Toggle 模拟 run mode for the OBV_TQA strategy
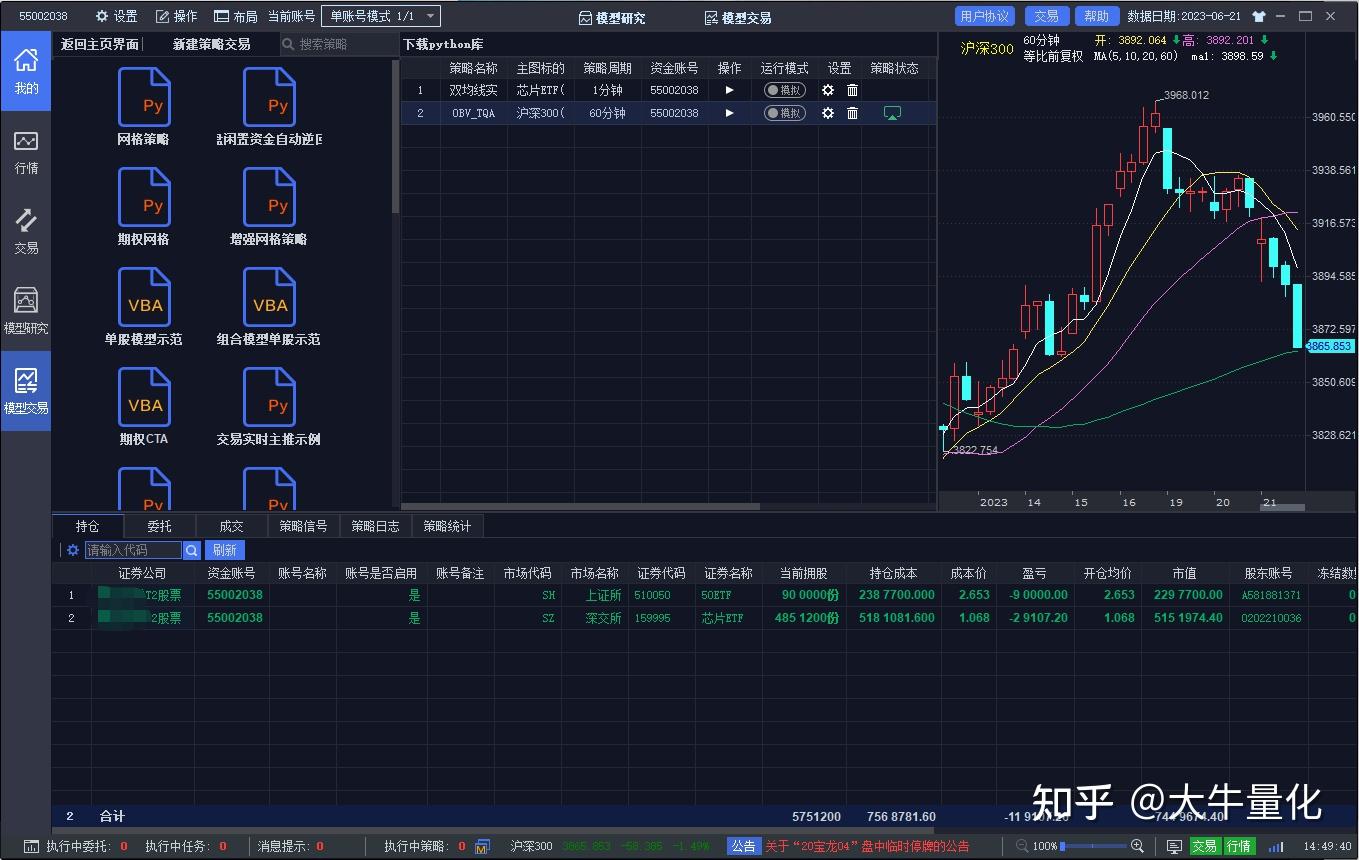1359x860 pixels. (x=785, y=113)
